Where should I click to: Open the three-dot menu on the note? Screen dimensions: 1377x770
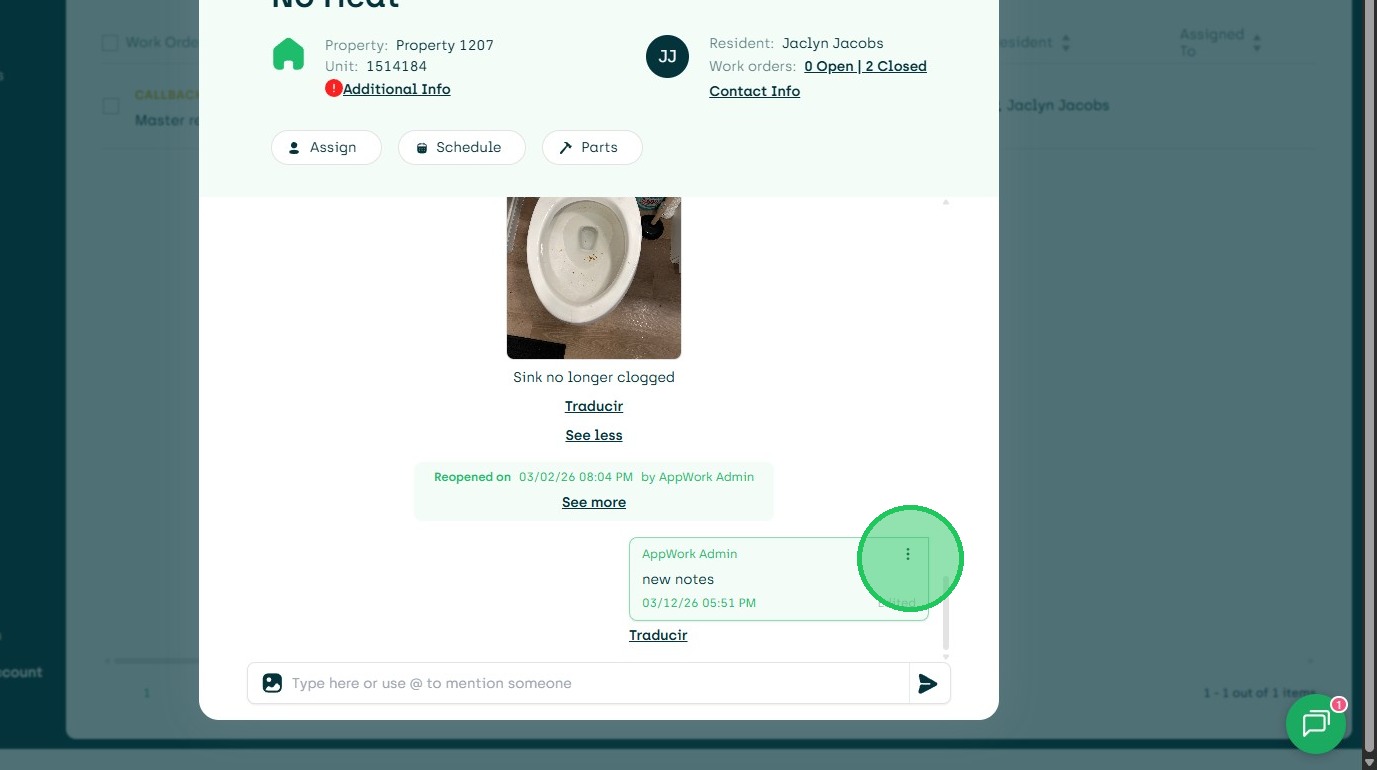[x=908, y=554]
